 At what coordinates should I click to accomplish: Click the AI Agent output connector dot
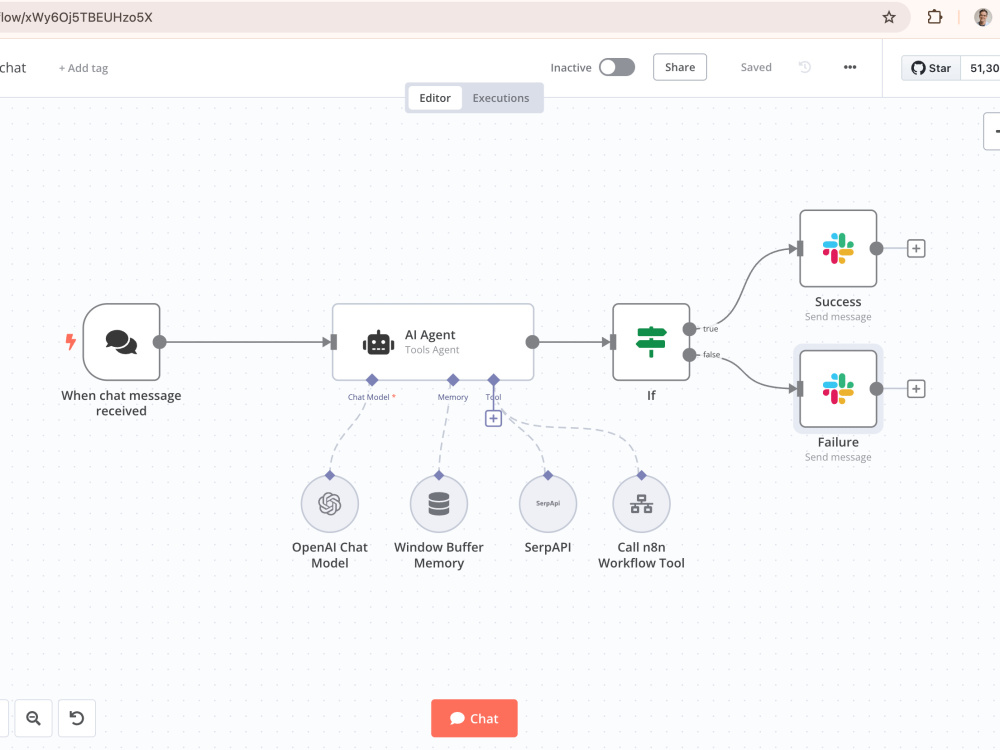tap(532, 342)
